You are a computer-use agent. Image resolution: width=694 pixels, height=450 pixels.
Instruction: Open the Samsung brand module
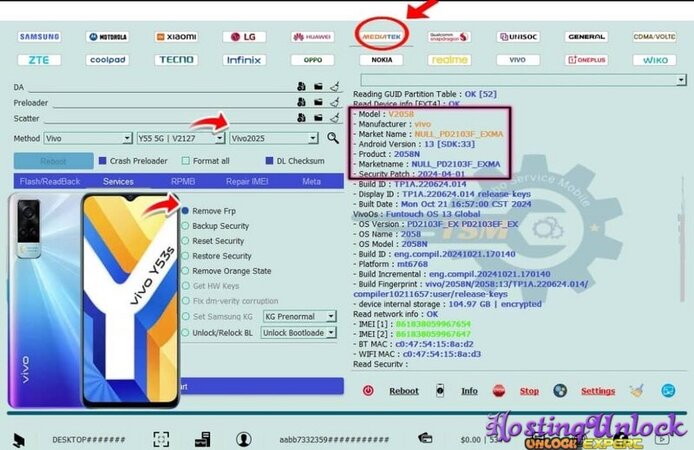[x=39, y=37]
